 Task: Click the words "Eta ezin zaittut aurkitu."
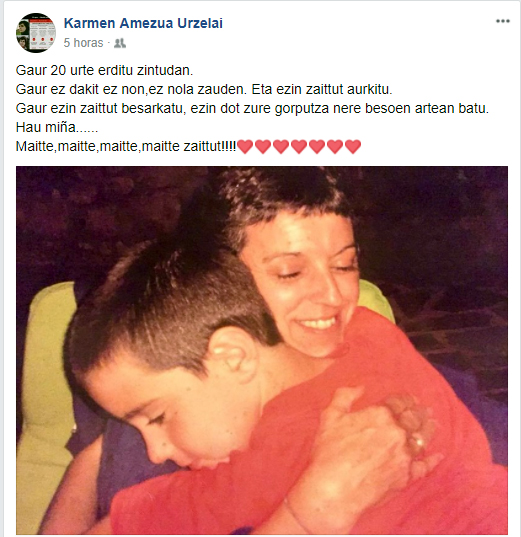pyautogui.click(x=322, y=89)
